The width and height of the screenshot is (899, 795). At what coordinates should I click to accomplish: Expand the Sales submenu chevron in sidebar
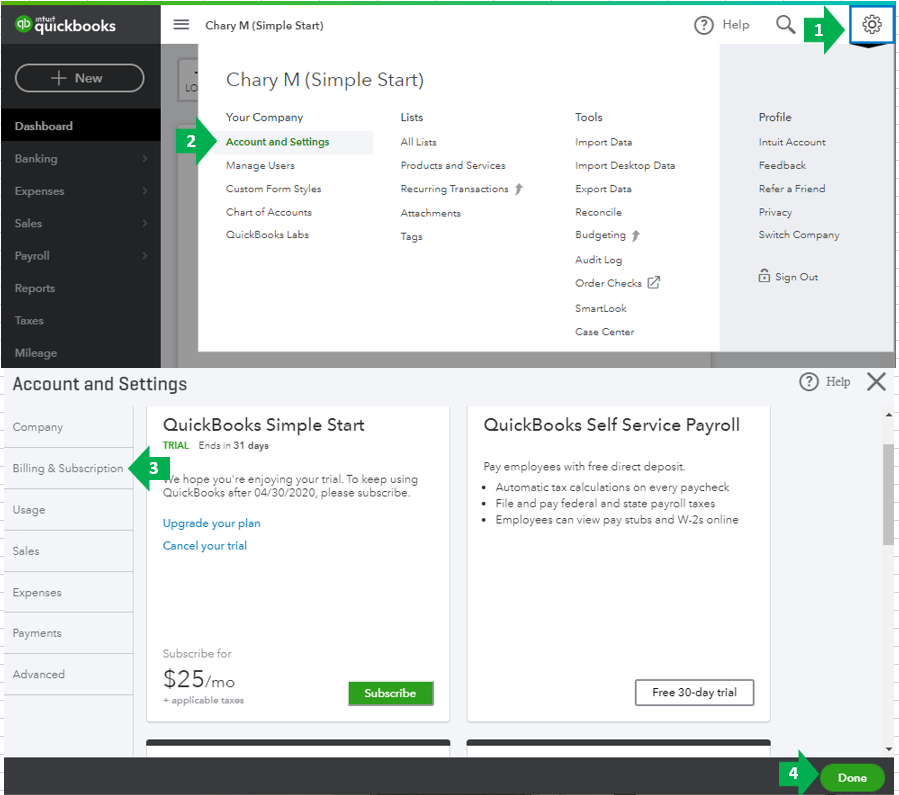144,224
